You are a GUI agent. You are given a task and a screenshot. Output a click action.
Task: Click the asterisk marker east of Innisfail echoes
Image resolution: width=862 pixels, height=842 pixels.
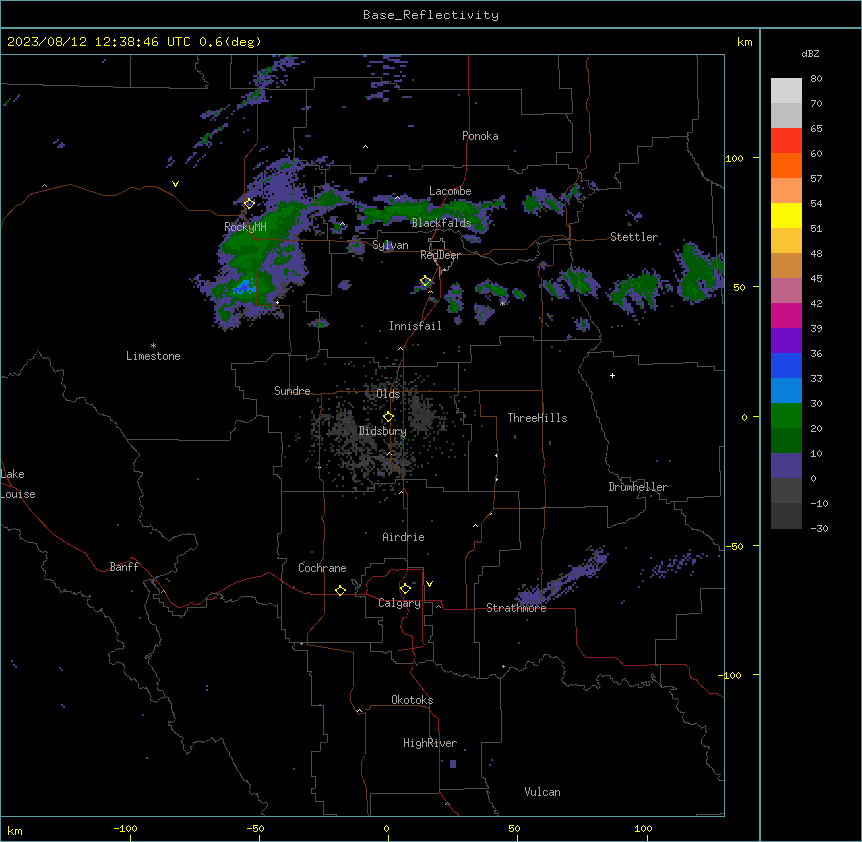(502, 303)
